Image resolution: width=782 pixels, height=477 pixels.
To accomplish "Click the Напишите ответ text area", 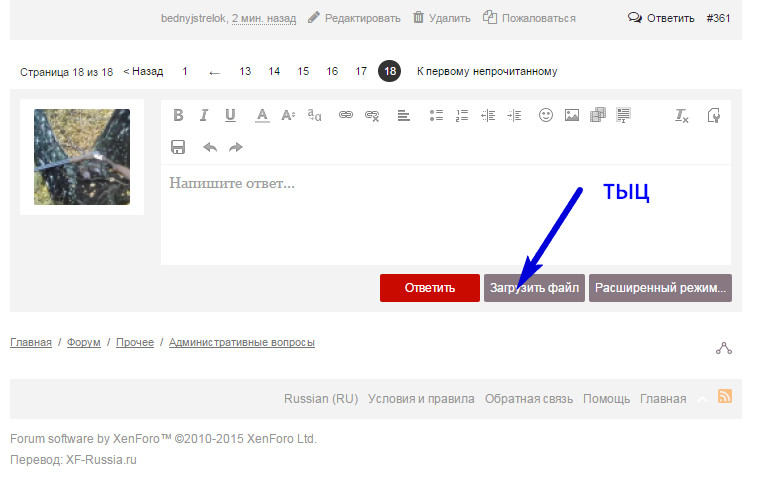I will pos(445,215).
